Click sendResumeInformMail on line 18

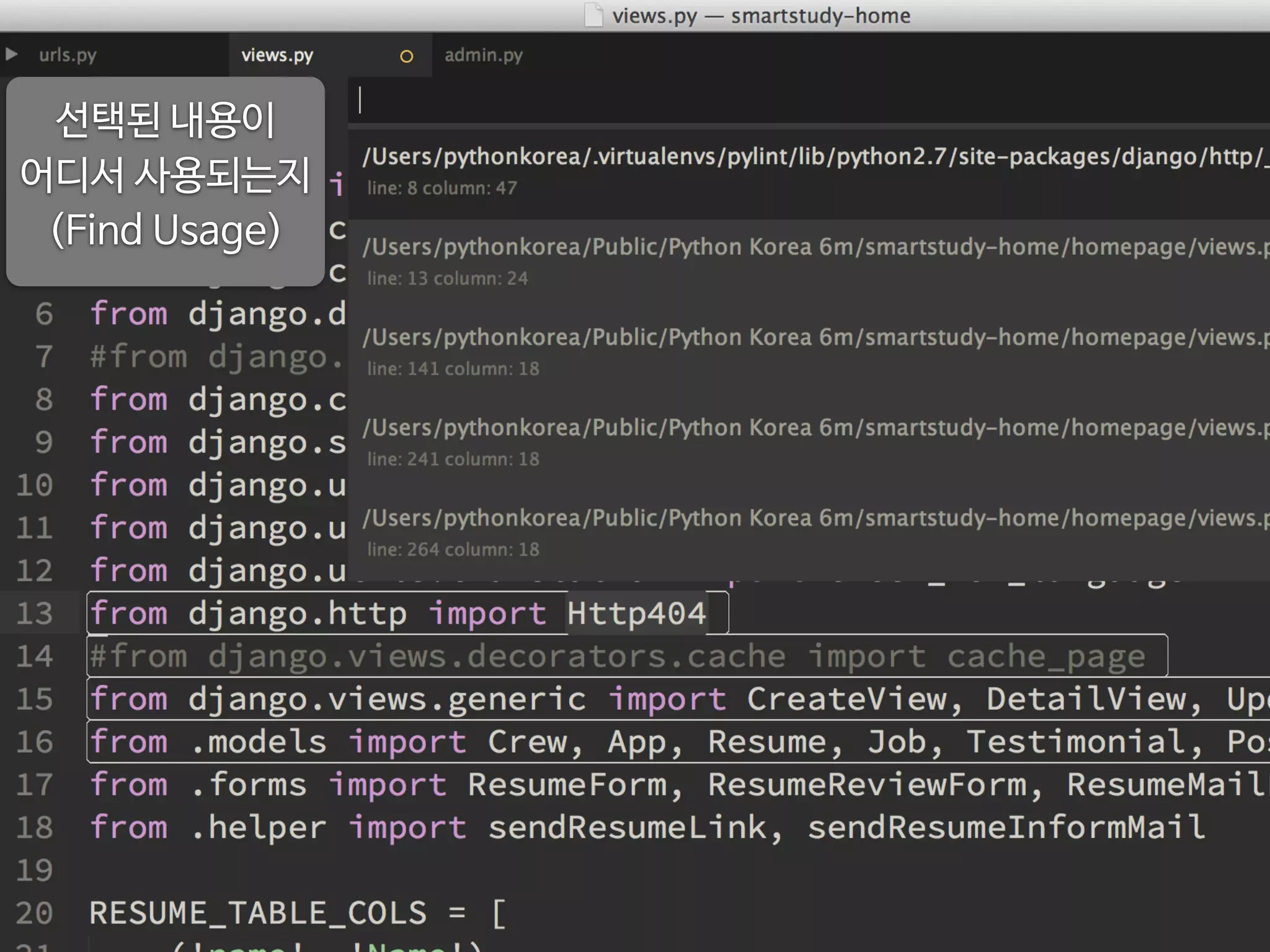click(1006, 827)
